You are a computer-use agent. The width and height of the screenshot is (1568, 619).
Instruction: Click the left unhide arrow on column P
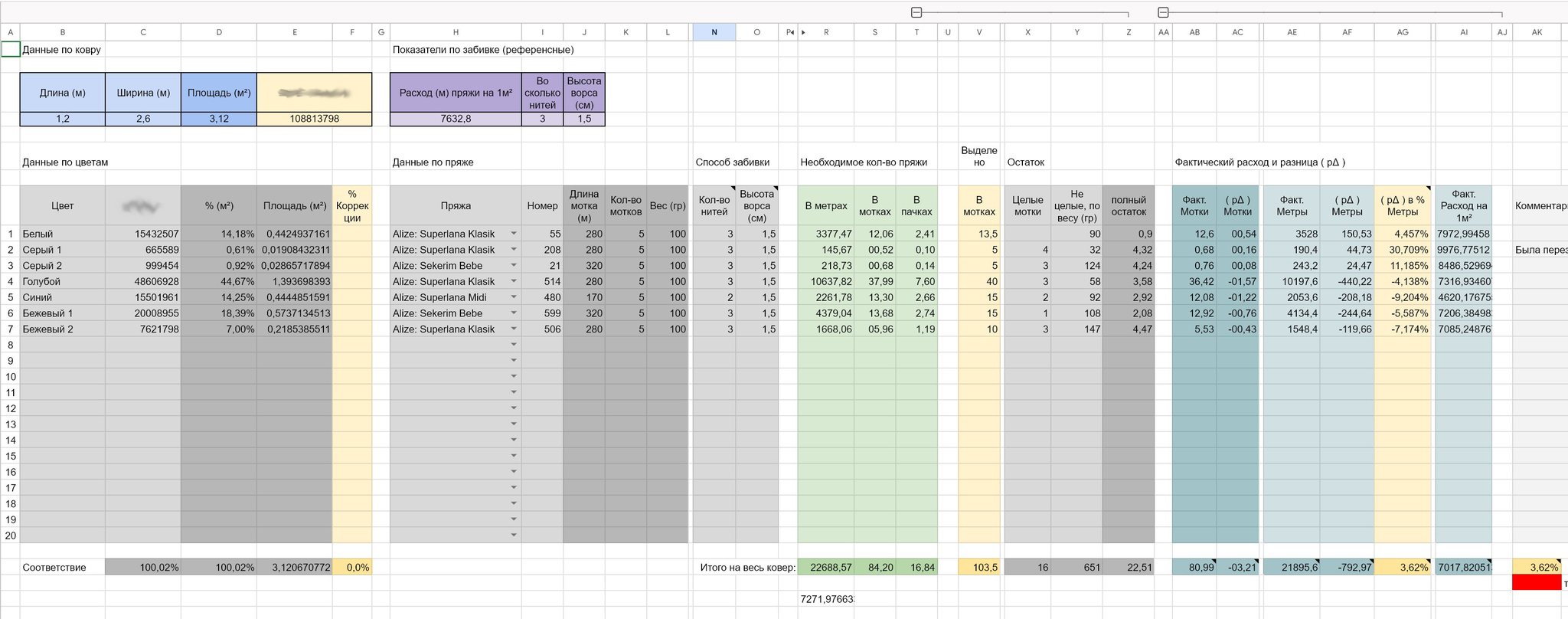[x=793, y=32]
